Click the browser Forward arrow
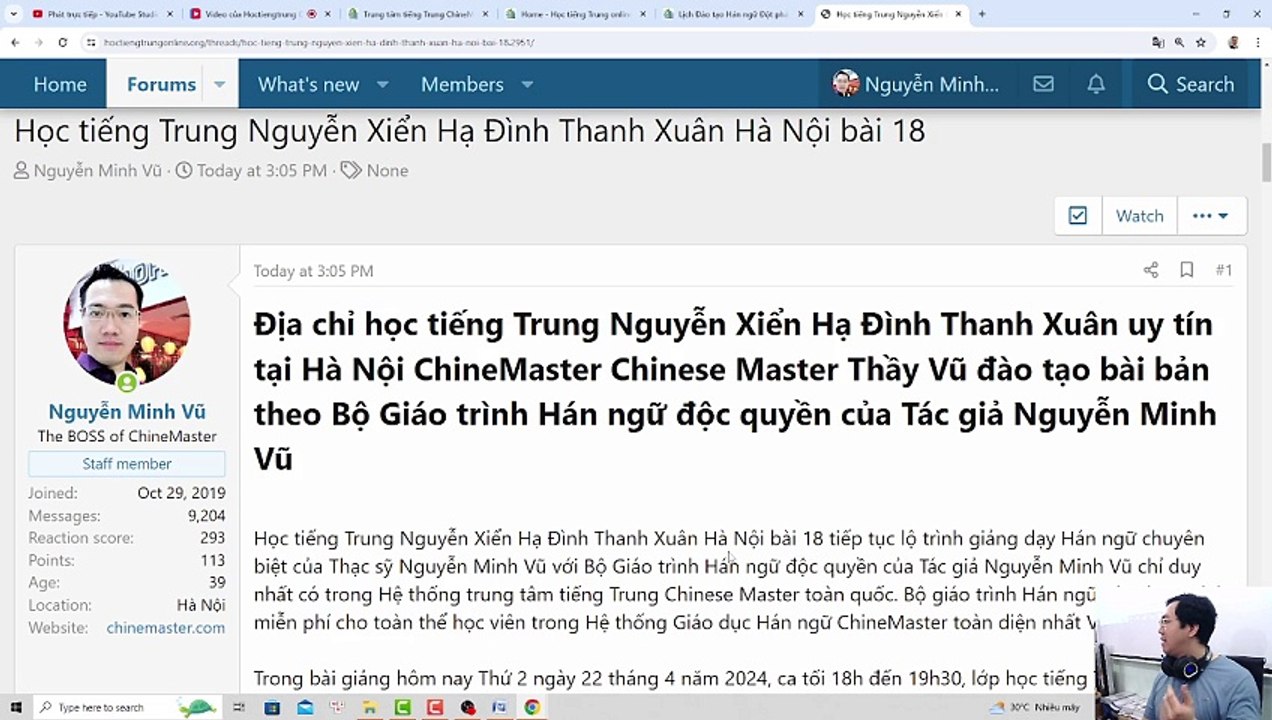The width and height of the screenshot is (1272, 720). (x=38, y=43)
